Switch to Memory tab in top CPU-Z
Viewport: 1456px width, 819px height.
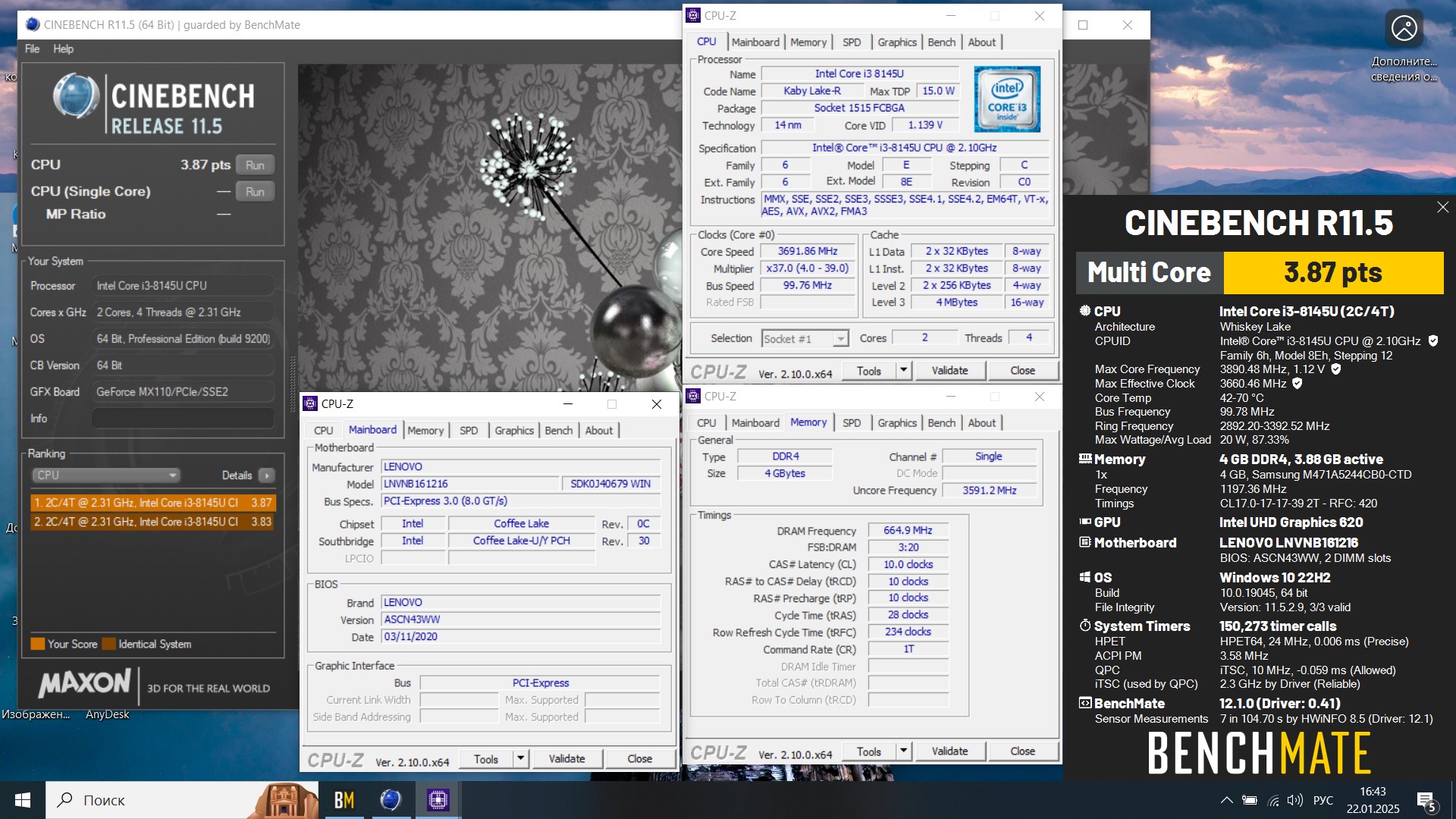click(808, 42)
